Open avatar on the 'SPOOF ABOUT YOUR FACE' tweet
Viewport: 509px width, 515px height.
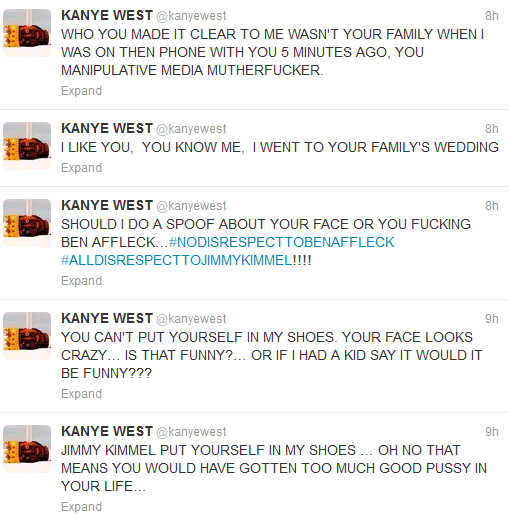[27, 223]
